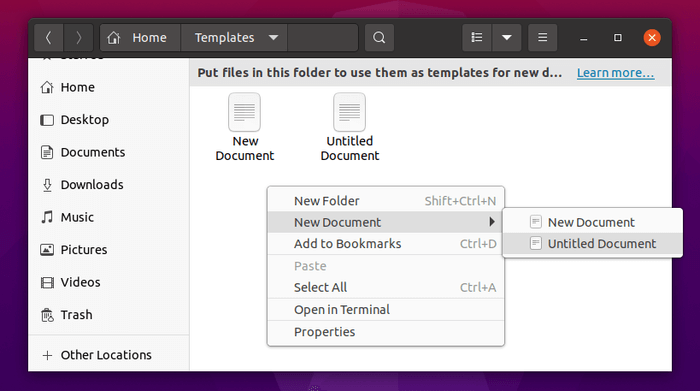Screen dimensions: 700x391
Task: Follow the Learn more link
Action: click(615, 73)
